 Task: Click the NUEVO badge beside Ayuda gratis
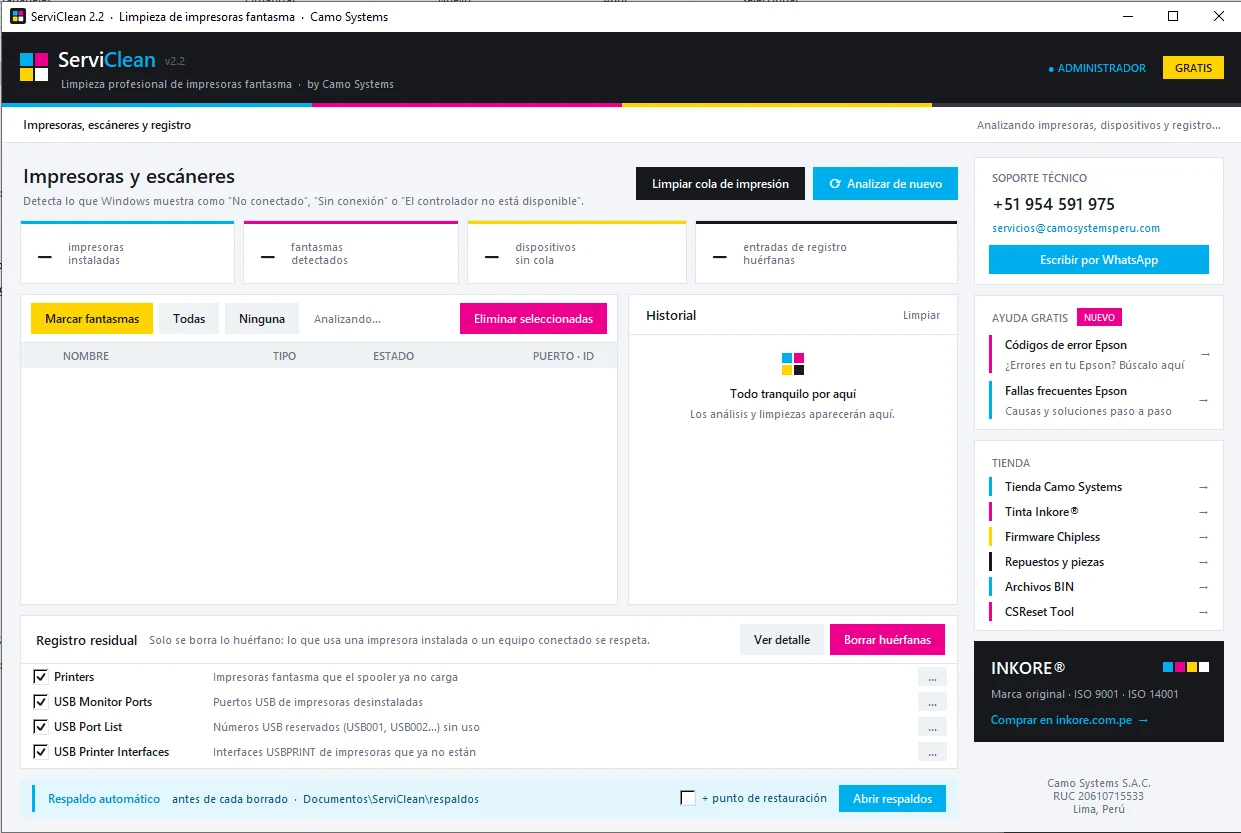coord(1099,318)
